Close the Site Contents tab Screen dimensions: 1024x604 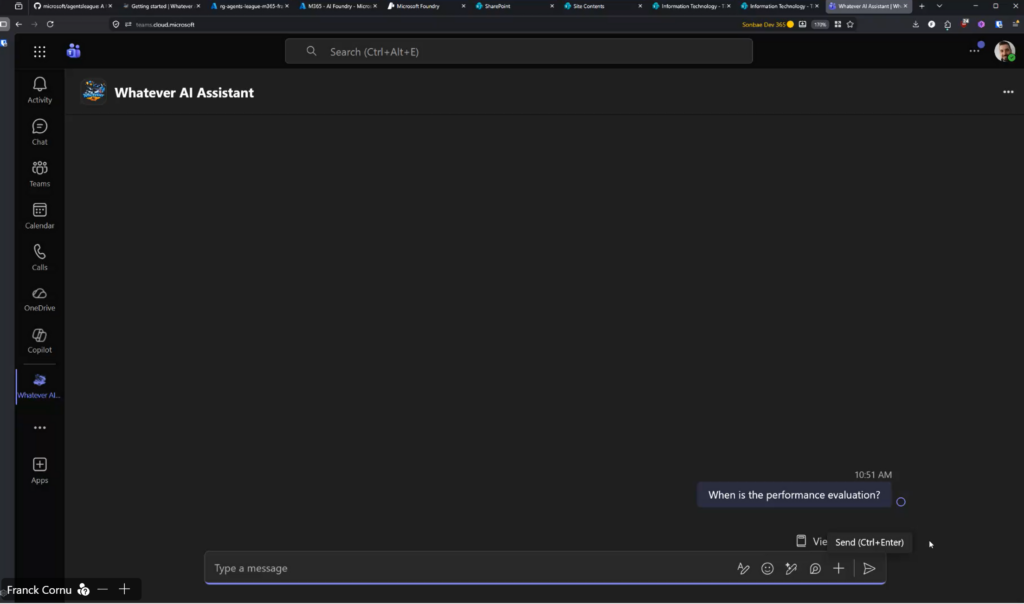point(639,6)
